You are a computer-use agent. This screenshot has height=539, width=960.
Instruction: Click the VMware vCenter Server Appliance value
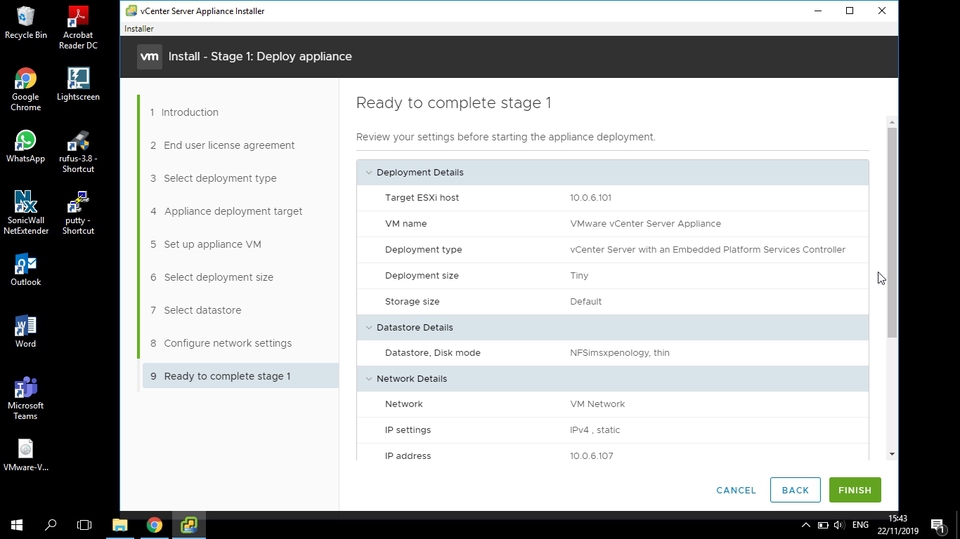[645, 224]
